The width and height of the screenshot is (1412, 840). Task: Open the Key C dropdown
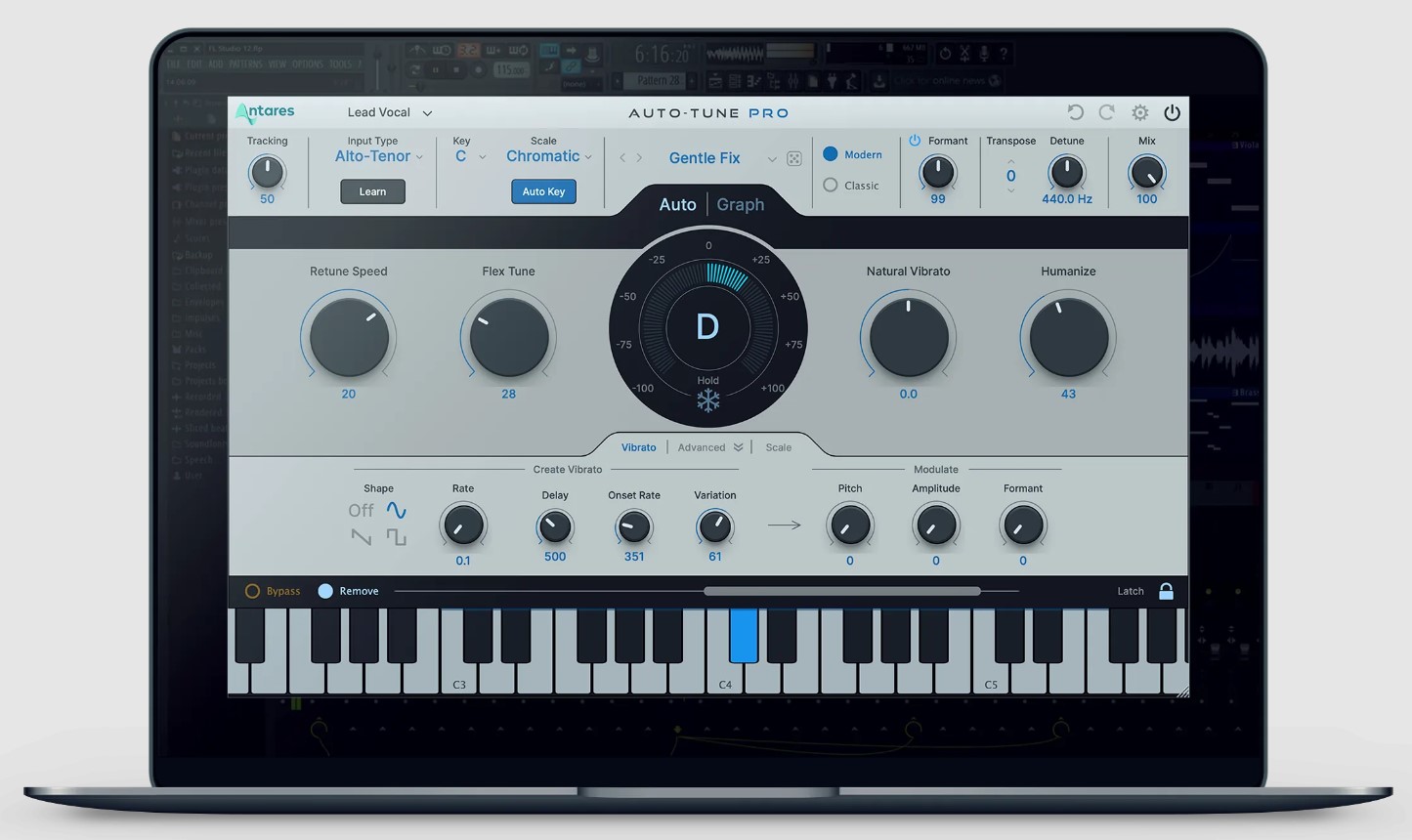point(470,156)
